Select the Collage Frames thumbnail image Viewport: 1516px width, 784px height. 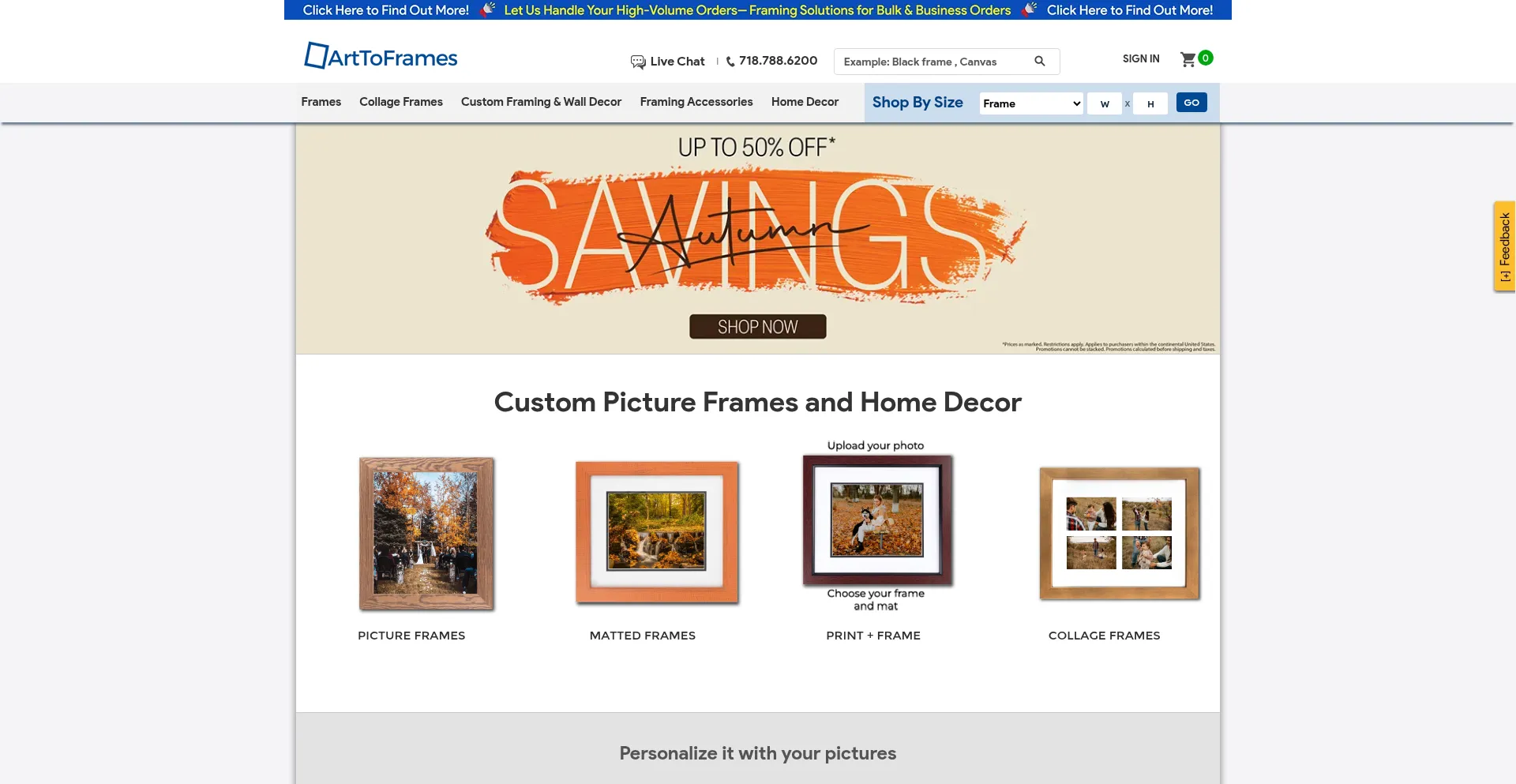click(1120, 533)
